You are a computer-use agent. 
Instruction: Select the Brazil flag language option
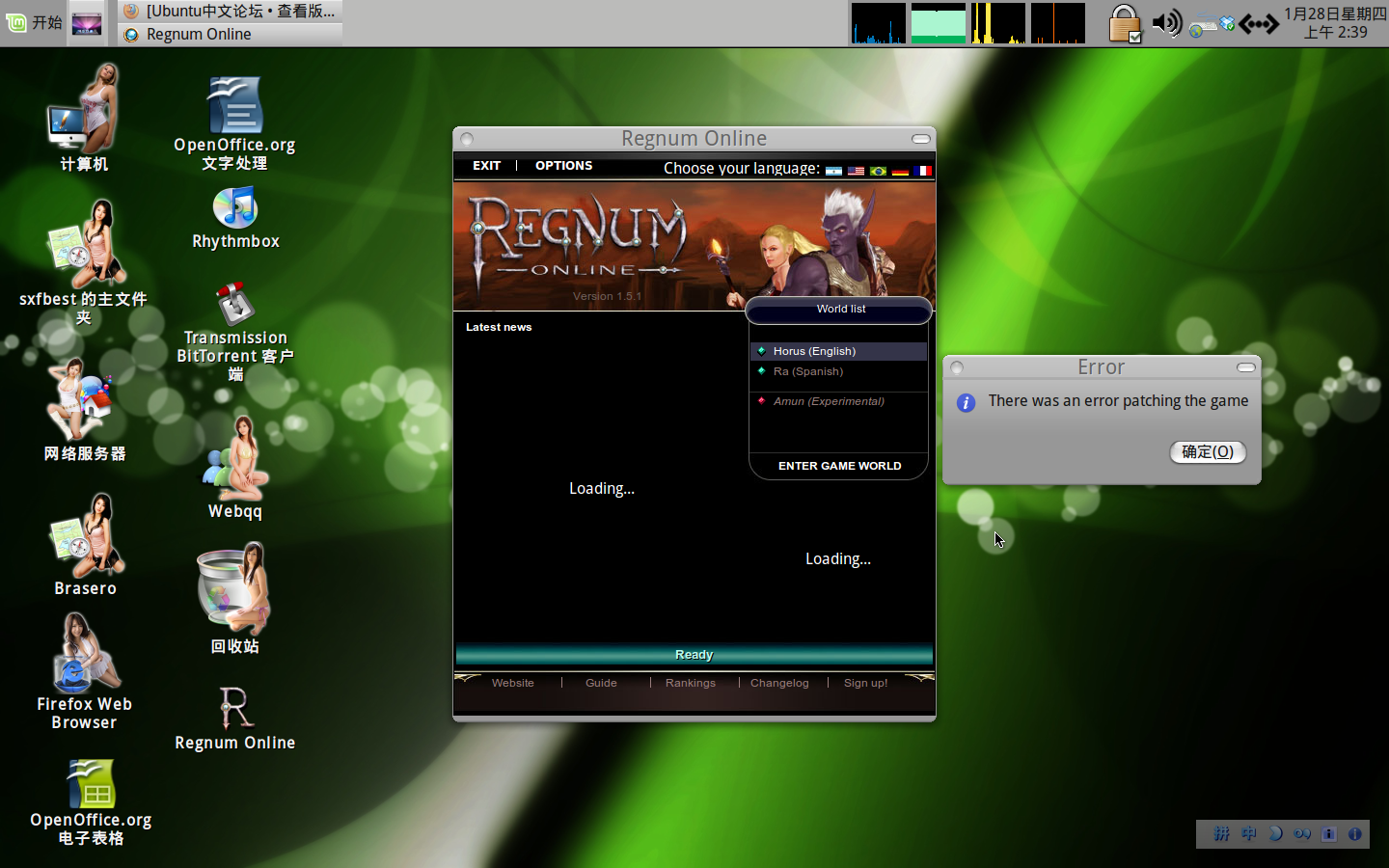pyautogui.click(x=878, y=171)
